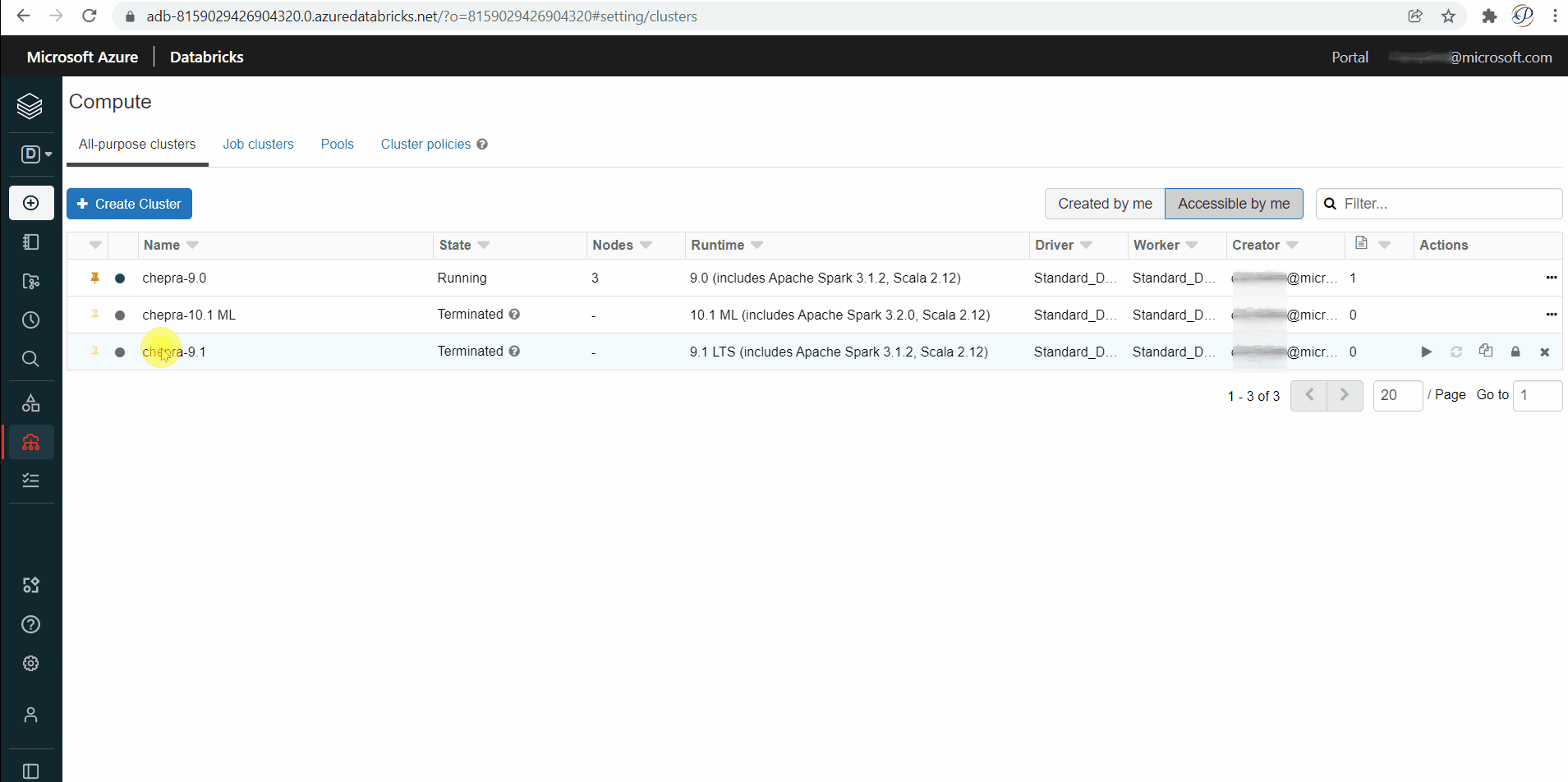The width and height of the screenshot is (1568, 782).
Task: Open kebab menu for chepra-10.1 ML
Action: click(x=1552, y=315)
